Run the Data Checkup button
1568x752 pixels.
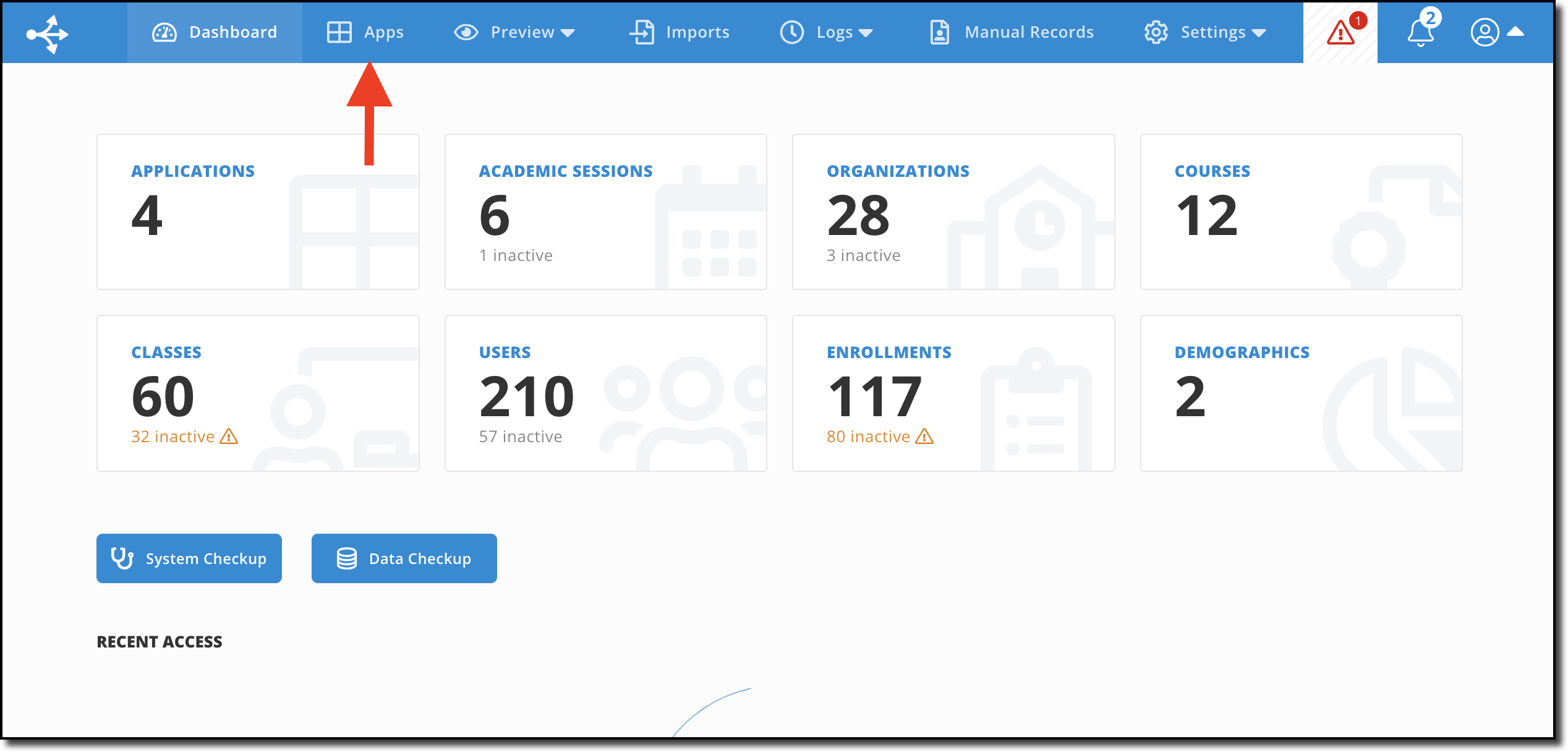point(404,558)
